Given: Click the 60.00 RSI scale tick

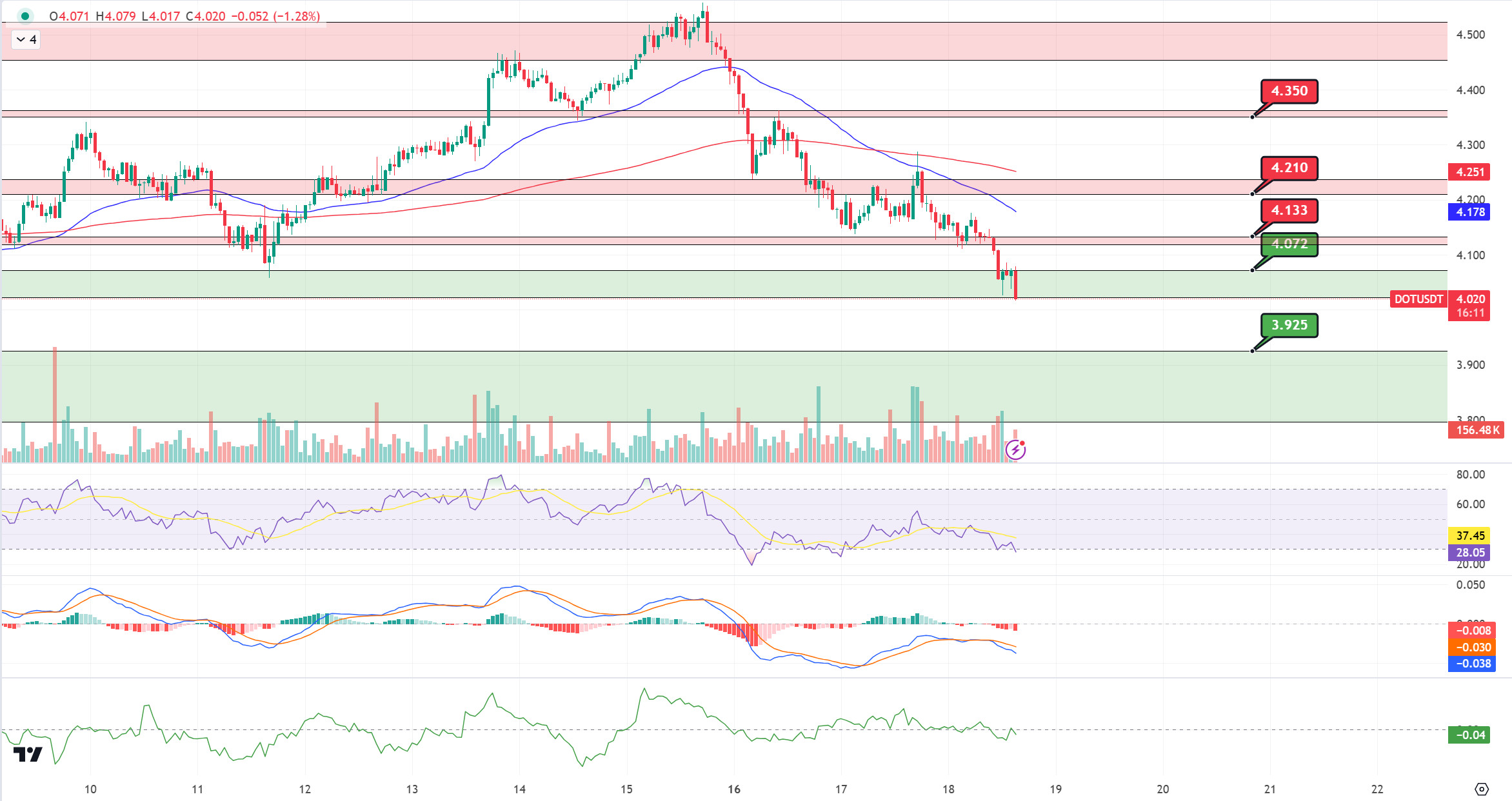Looking at the screenshot, I should coord(1470,504).
